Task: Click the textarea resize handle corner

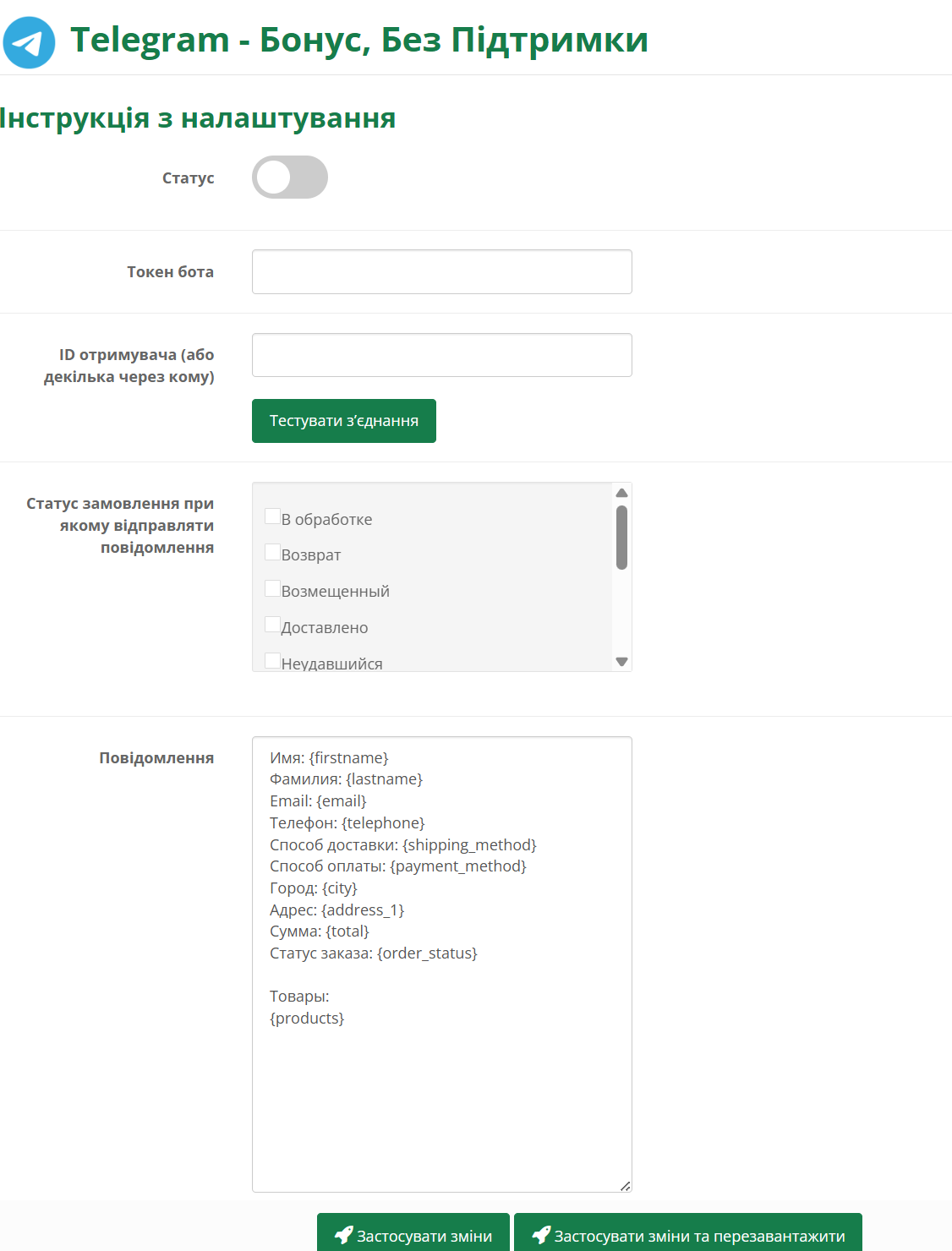Action: (x=625, y=1186)
